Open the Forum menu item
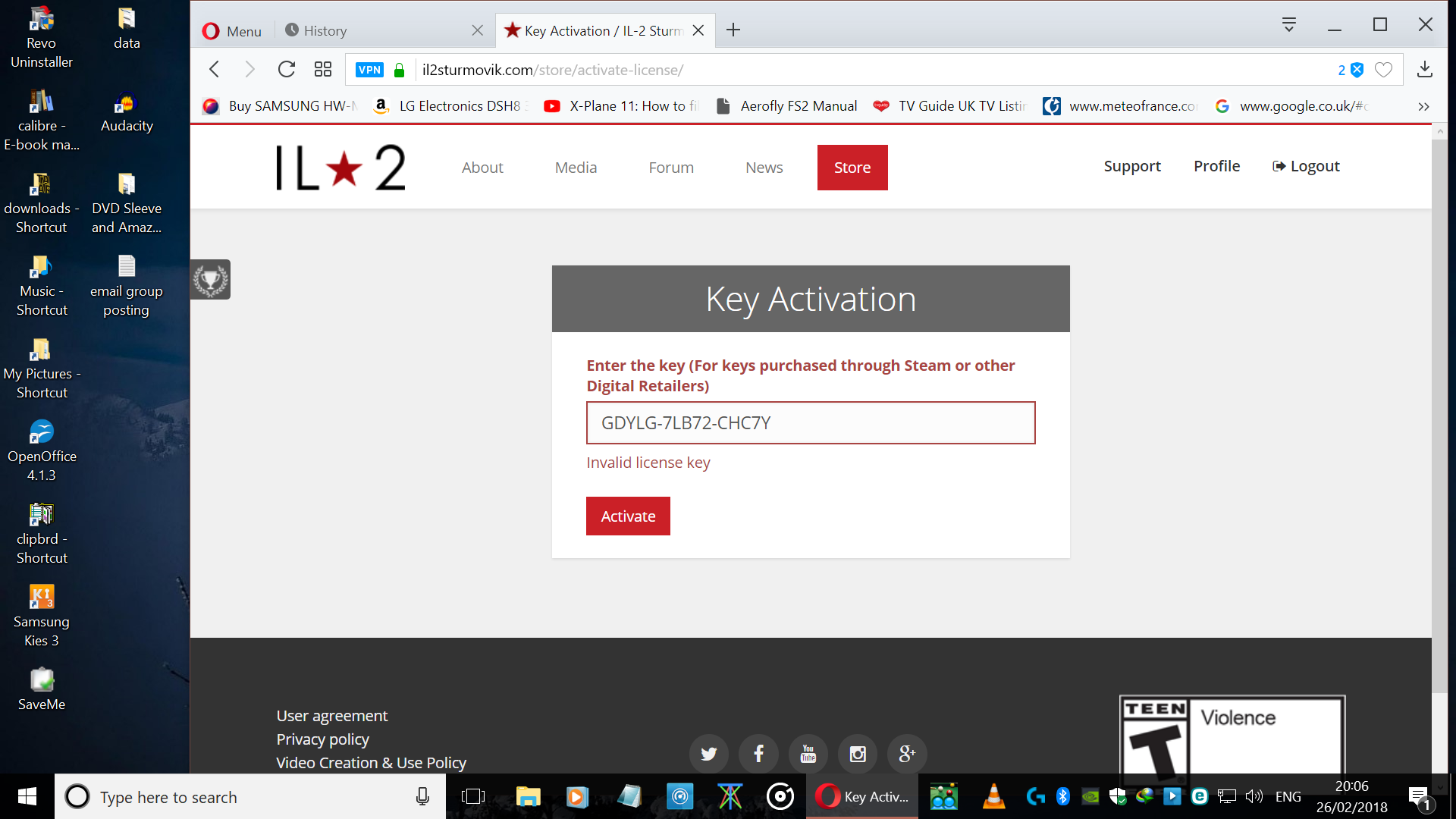 click(671, 168)
